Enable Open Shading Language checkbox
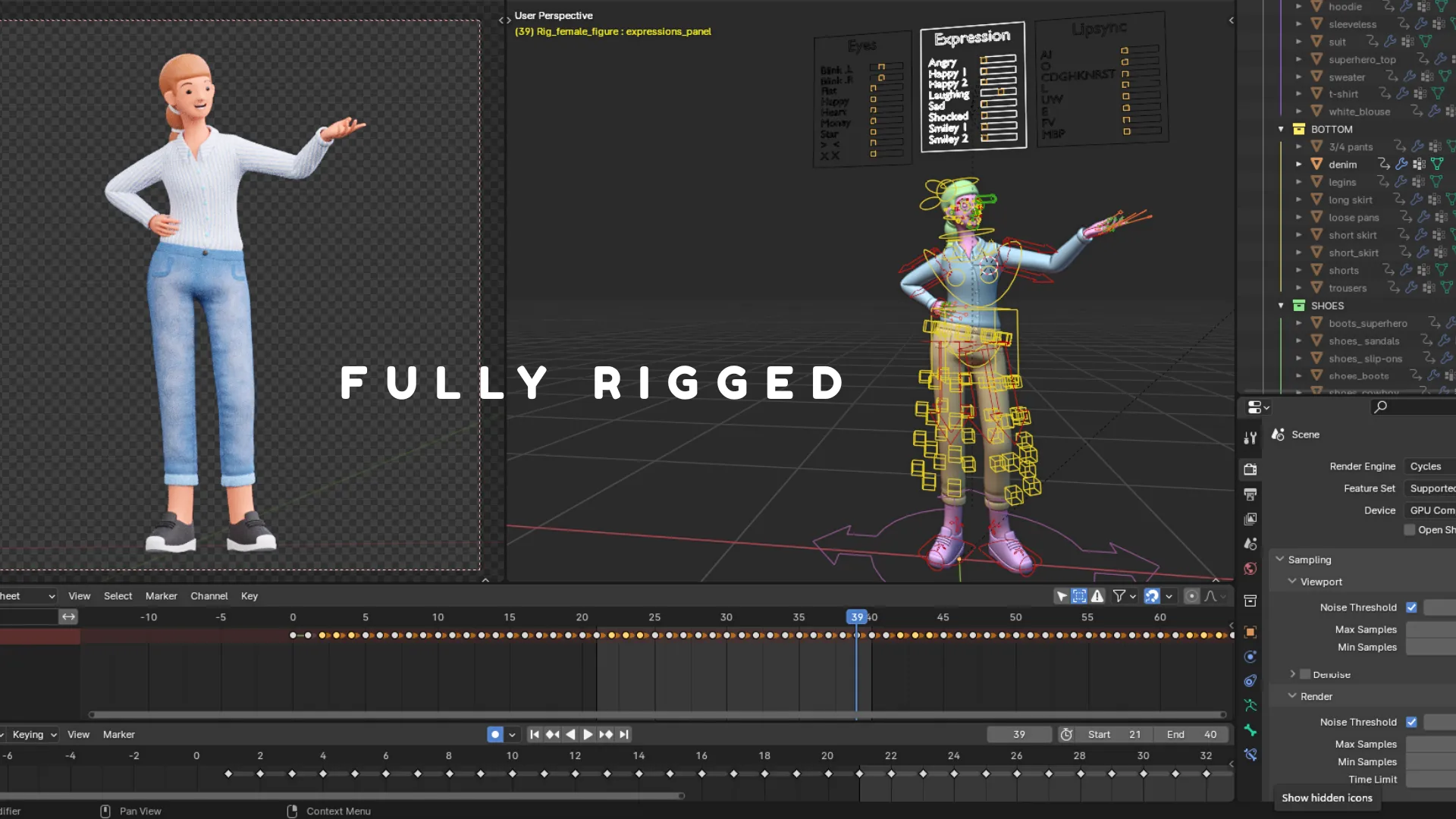The image size is (1456, 819). tap(1408, 529)
